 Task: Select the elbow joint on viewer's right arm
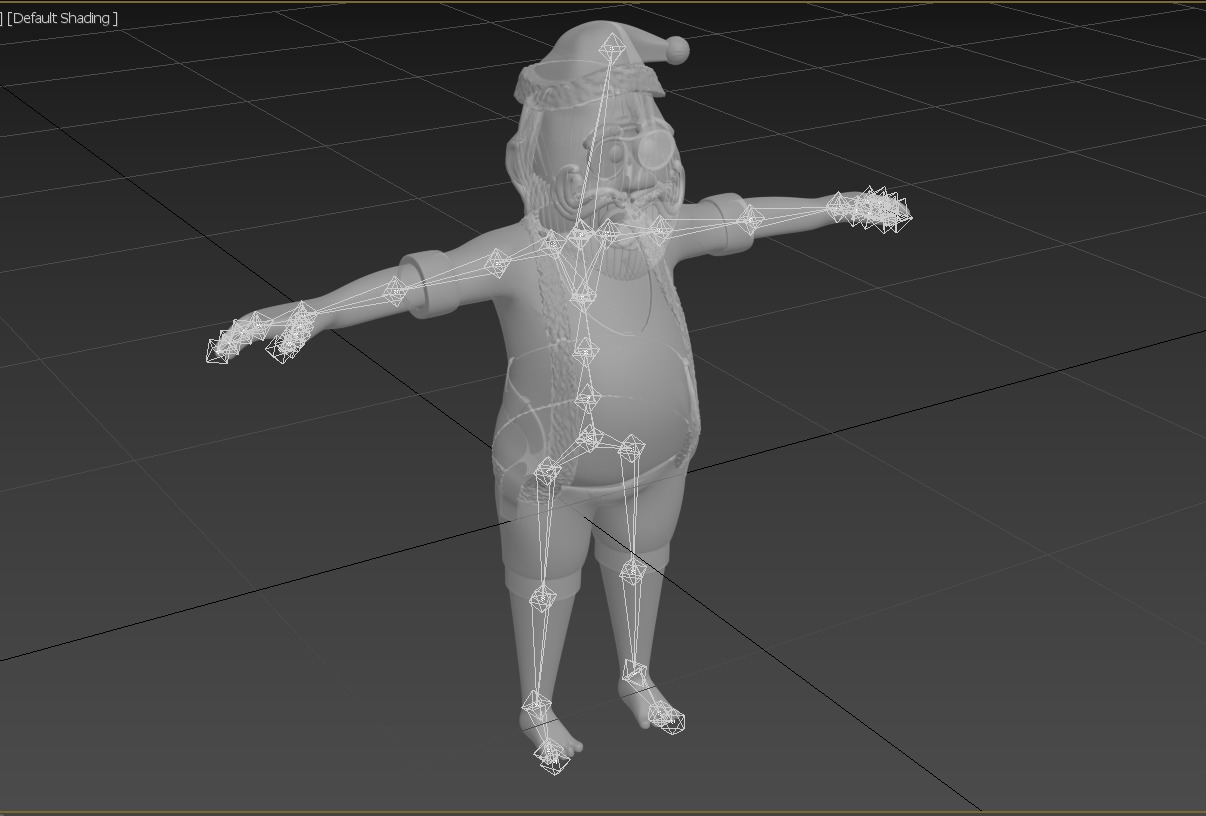pyautogui.click(x=750, y=220)
